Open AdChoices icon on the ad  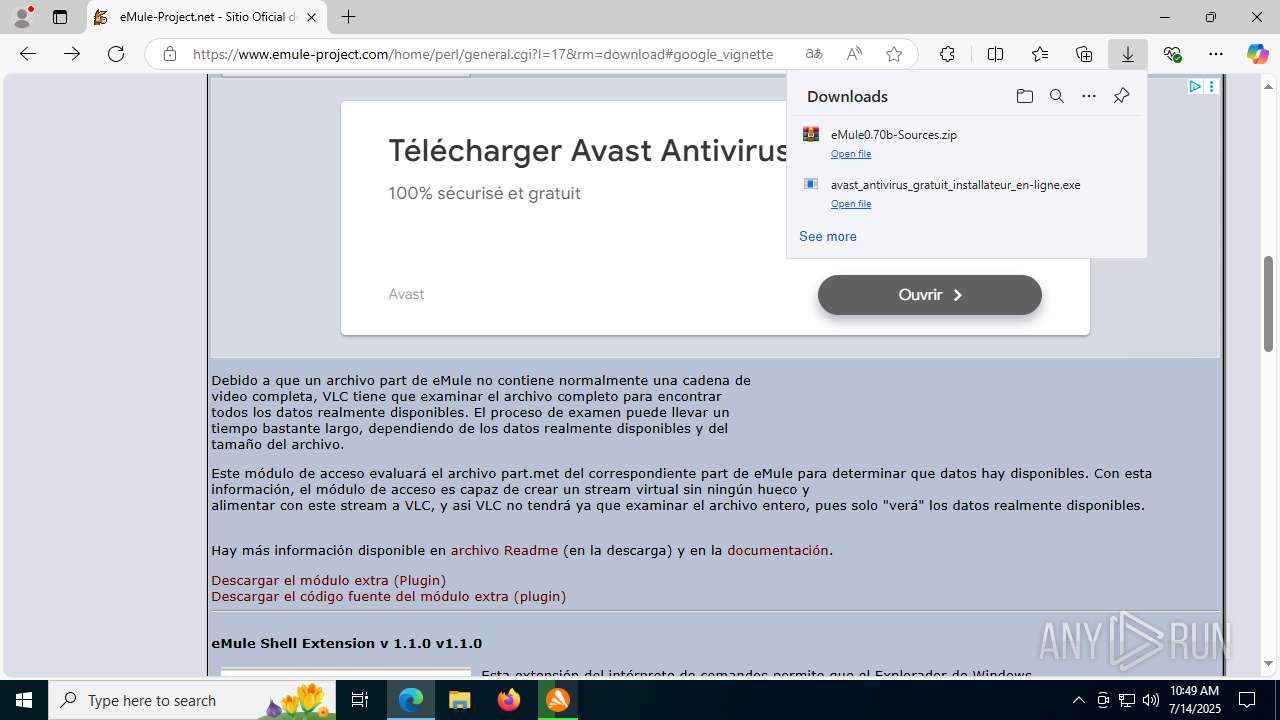click(x=1195, y=87)
